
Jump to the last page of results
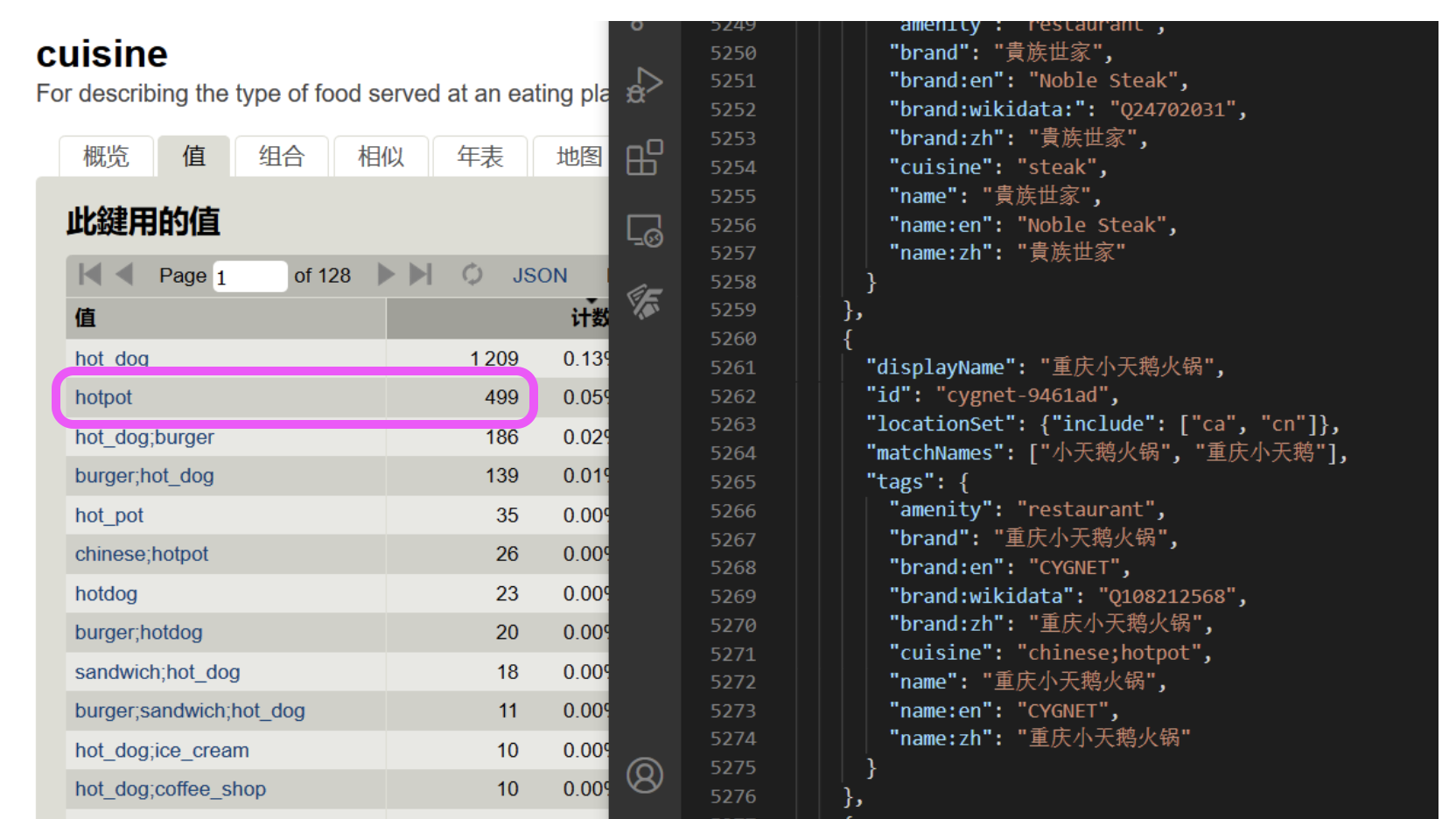421,275
